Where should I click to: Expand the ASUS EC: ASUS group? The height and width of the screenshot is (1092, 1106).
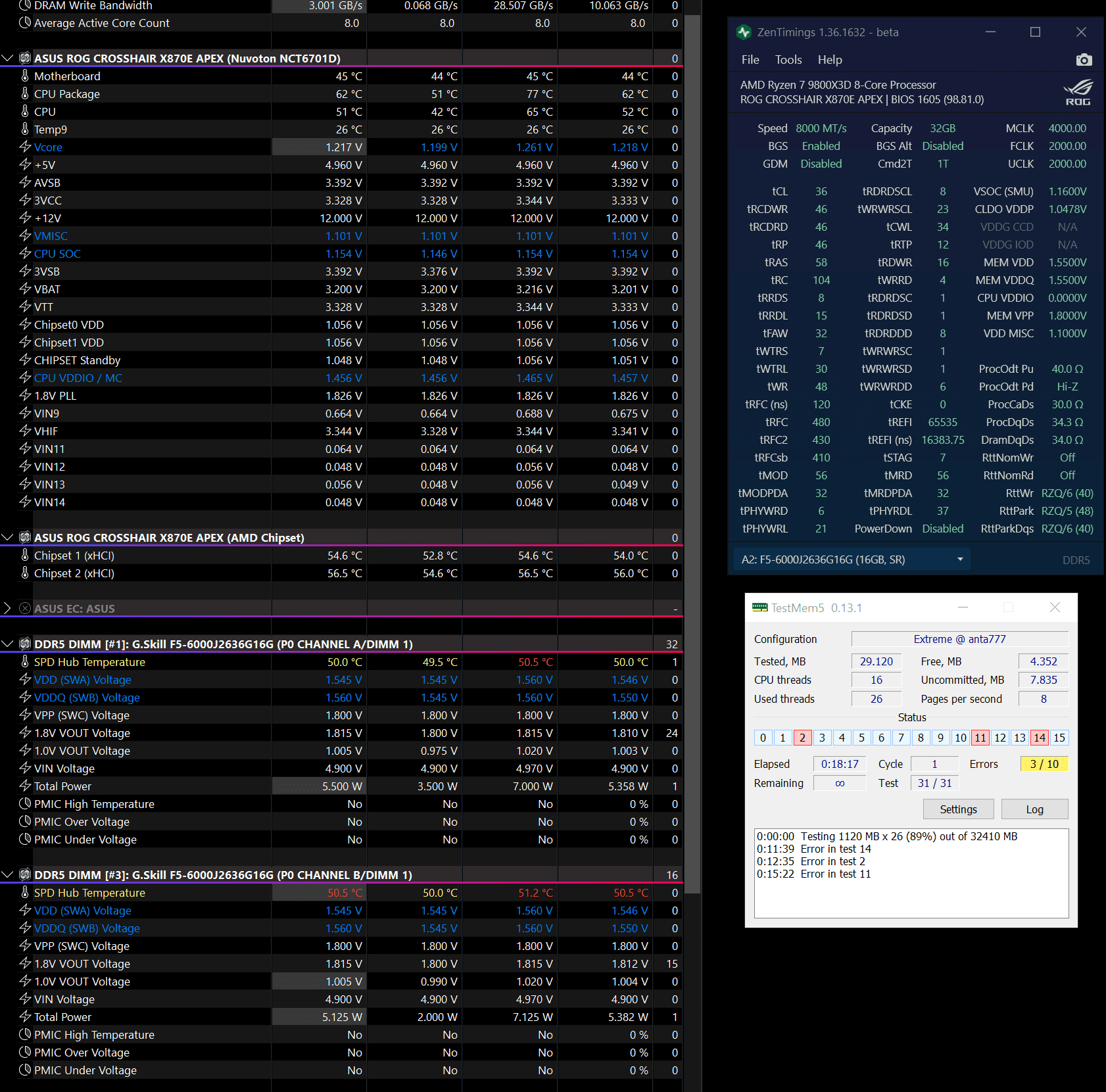click(x=7, y=608)
